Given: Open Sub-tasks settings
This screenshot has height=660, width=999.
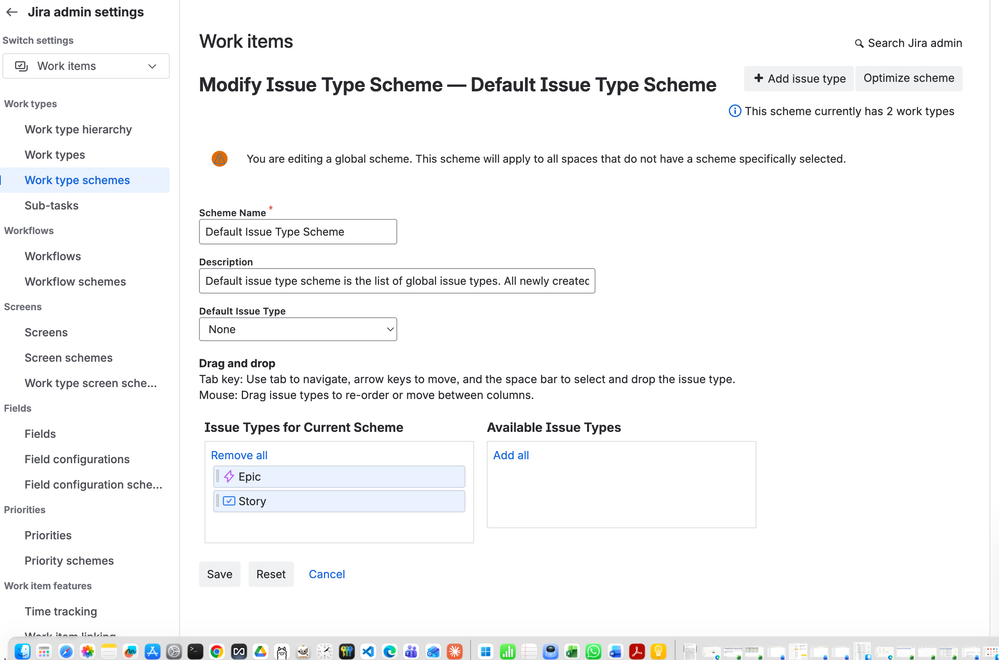Looking at the screenshot, I should (52, 206).
